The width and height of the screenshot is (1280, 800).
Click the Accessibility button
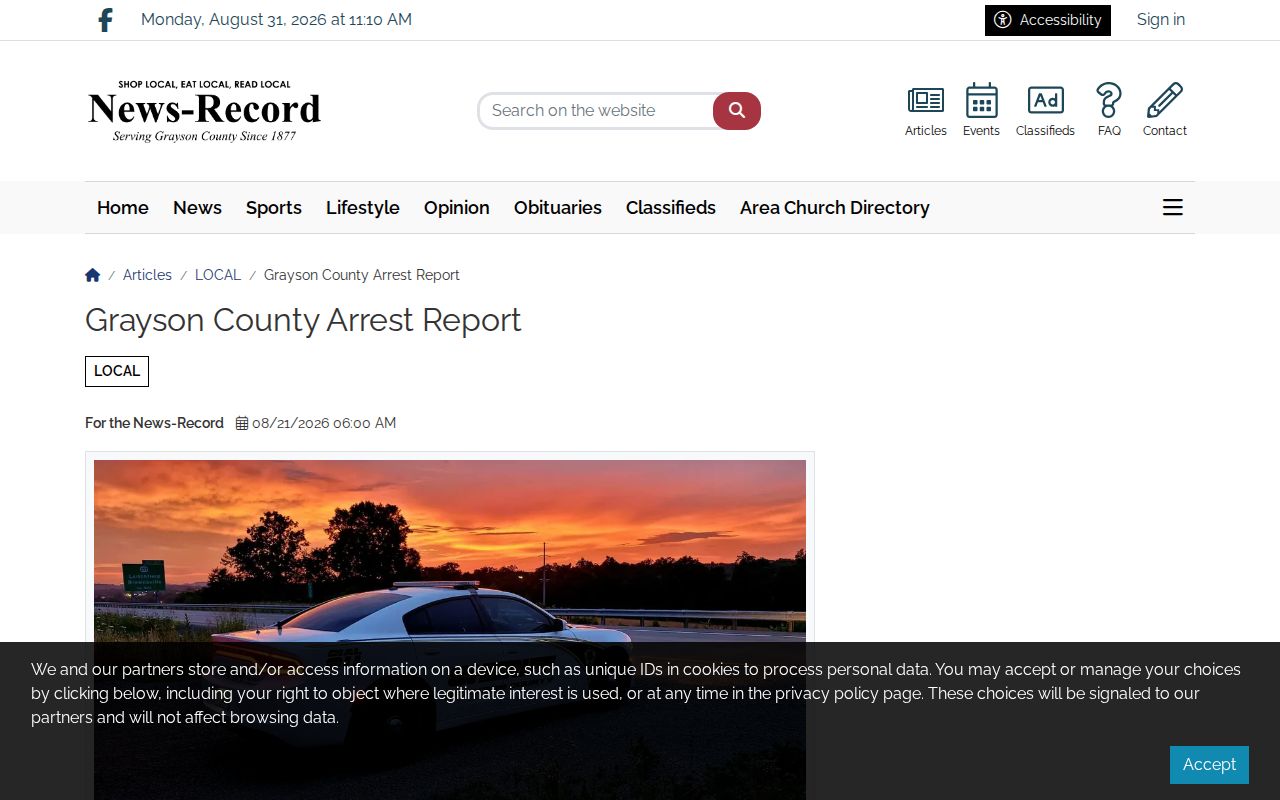coord(1048,20)
